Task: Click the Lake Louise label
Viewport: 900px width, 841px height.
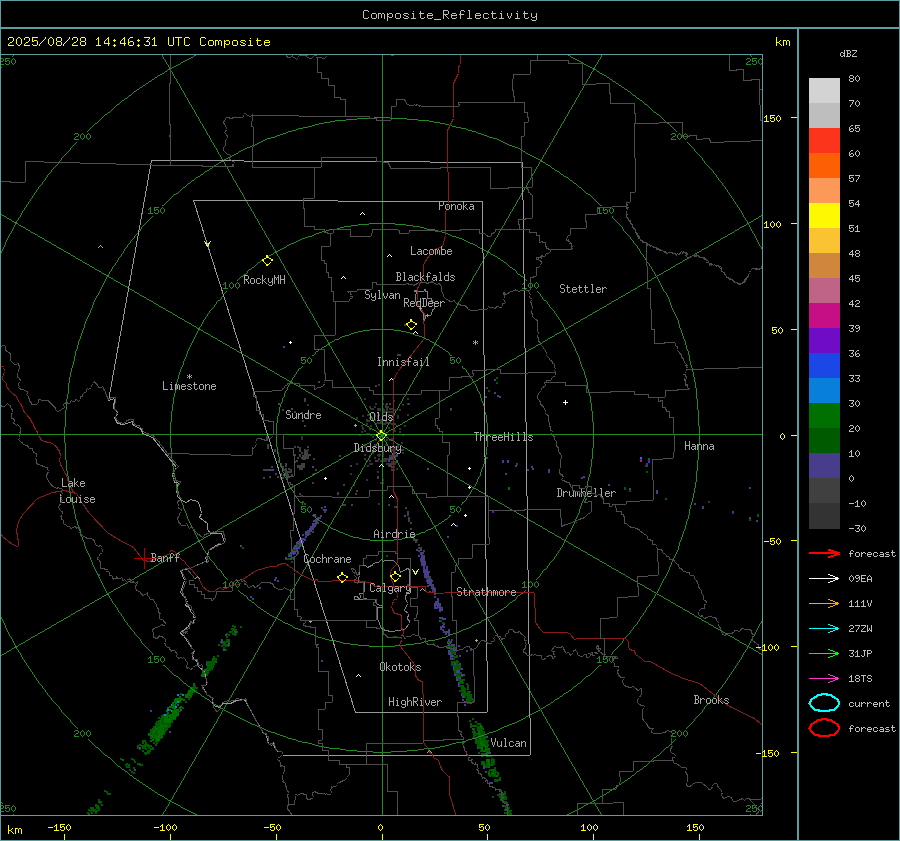Action: (77, 491)
